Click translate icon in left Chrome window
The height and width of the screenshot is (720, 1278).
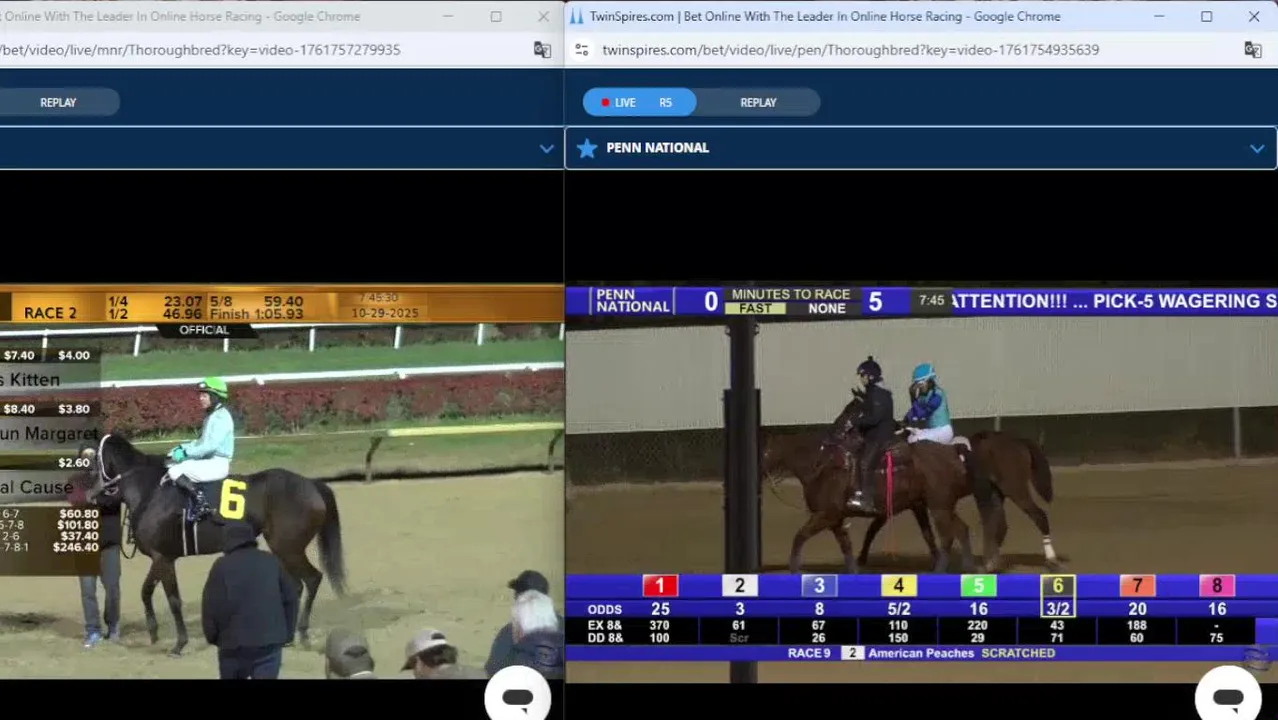pyautogui.click(x=542, y=50)
